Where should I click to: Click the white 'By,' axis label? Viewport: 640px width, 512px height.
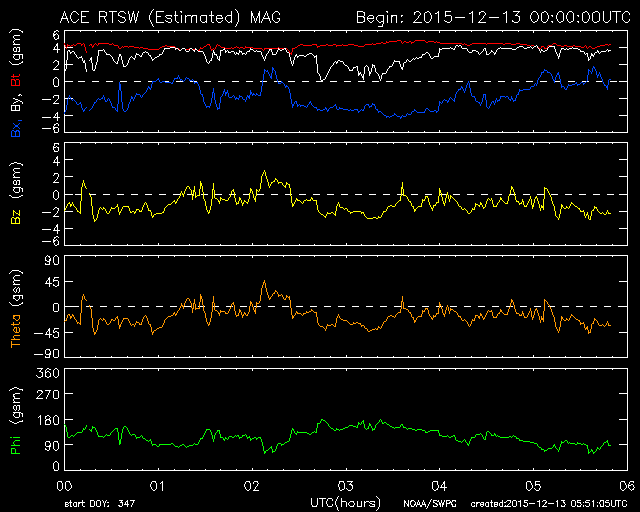16,100
